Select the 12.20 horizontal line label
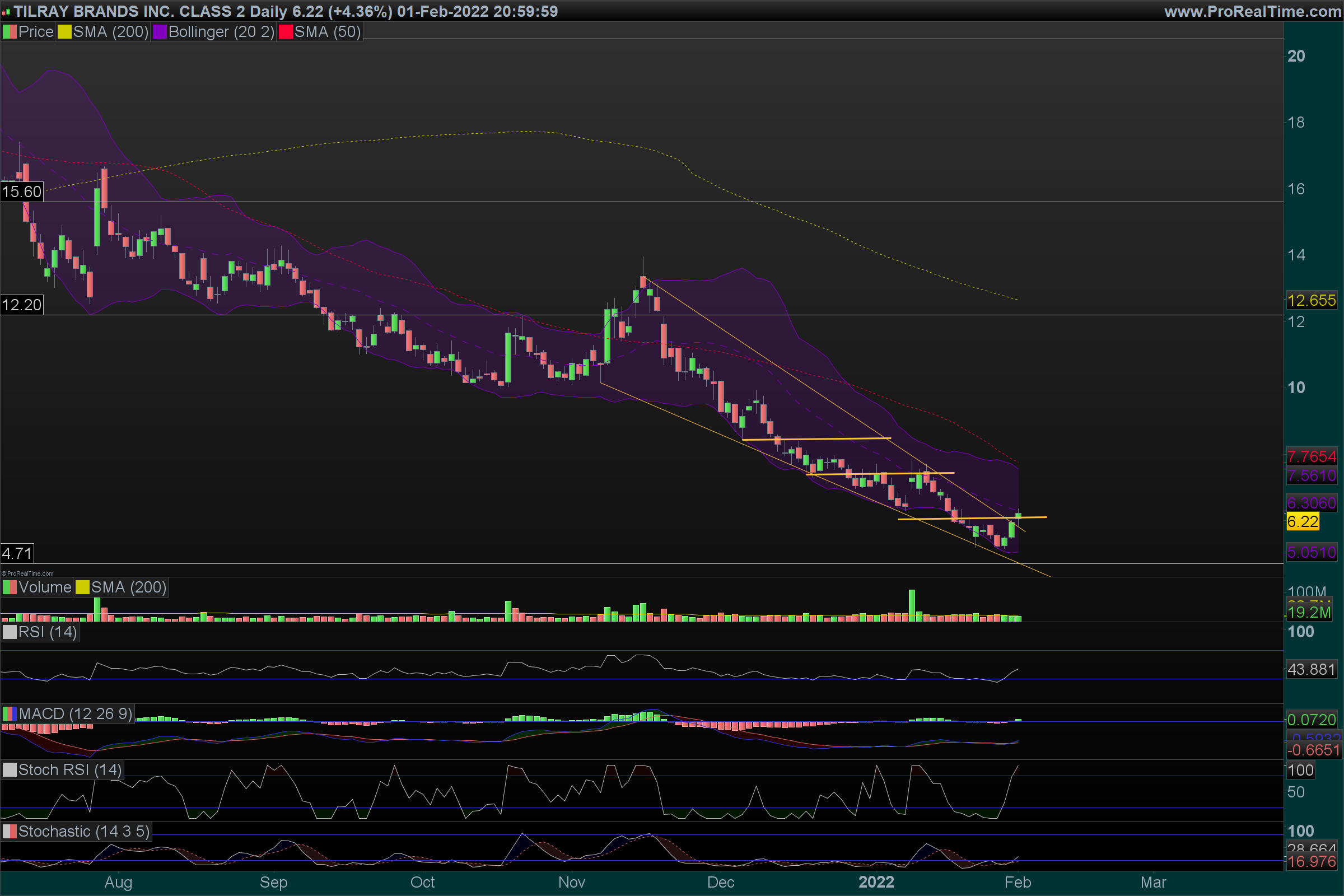The height and width of the screenshot is (896, 1344). point(22,305)
